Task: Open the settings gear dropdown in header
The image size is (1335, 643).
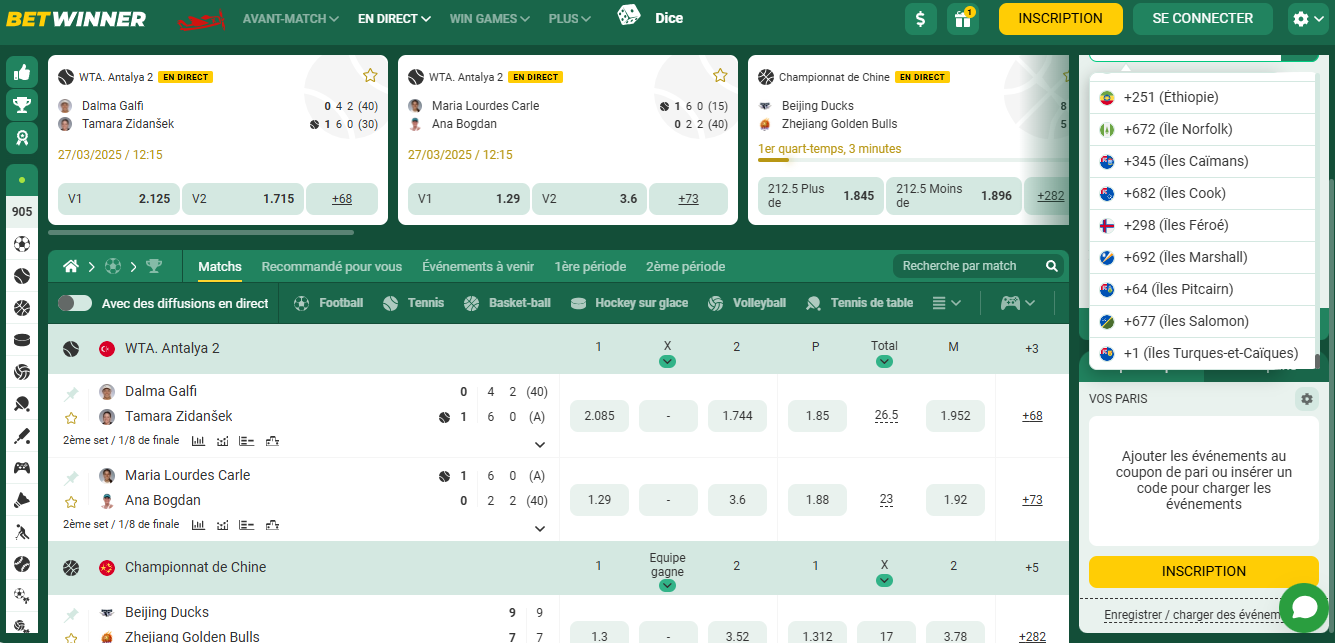Action: click(1307, 18)
